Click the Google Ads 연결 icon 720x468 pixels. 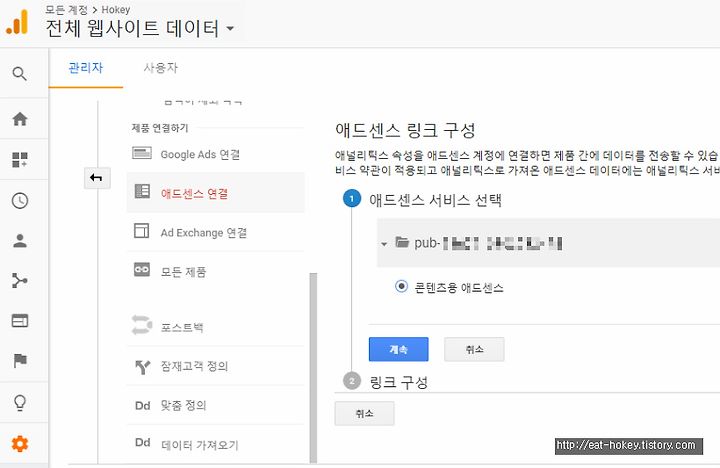[142, 153]
